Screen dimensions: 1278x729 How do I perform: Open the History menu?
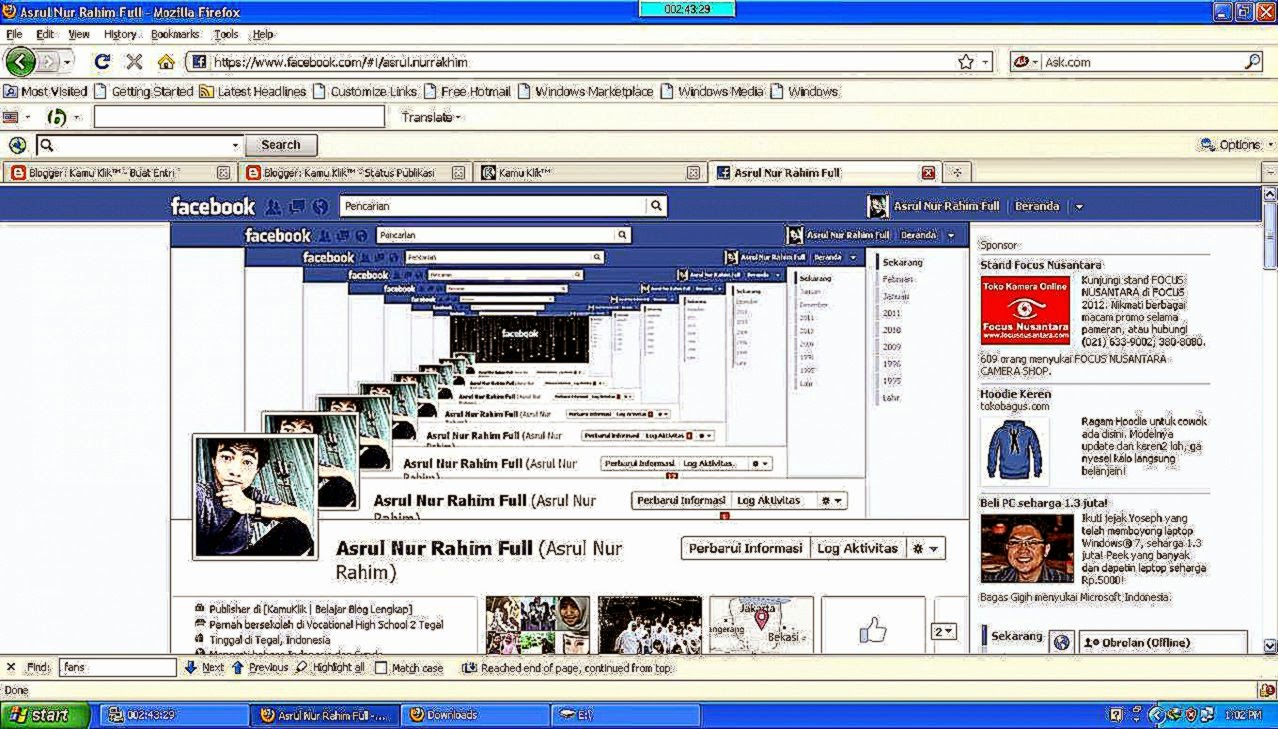click(x=120, y=34)
